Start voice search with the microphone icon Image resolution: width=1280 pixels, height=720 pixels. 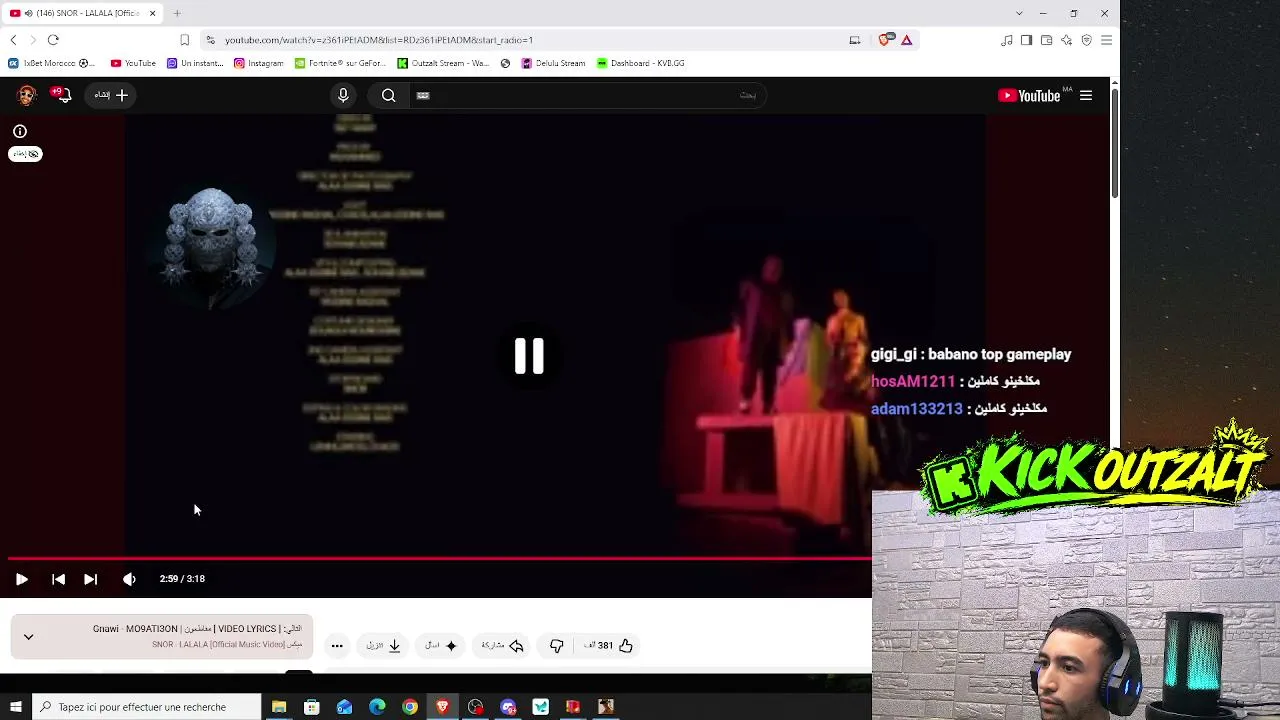point(343,95)
